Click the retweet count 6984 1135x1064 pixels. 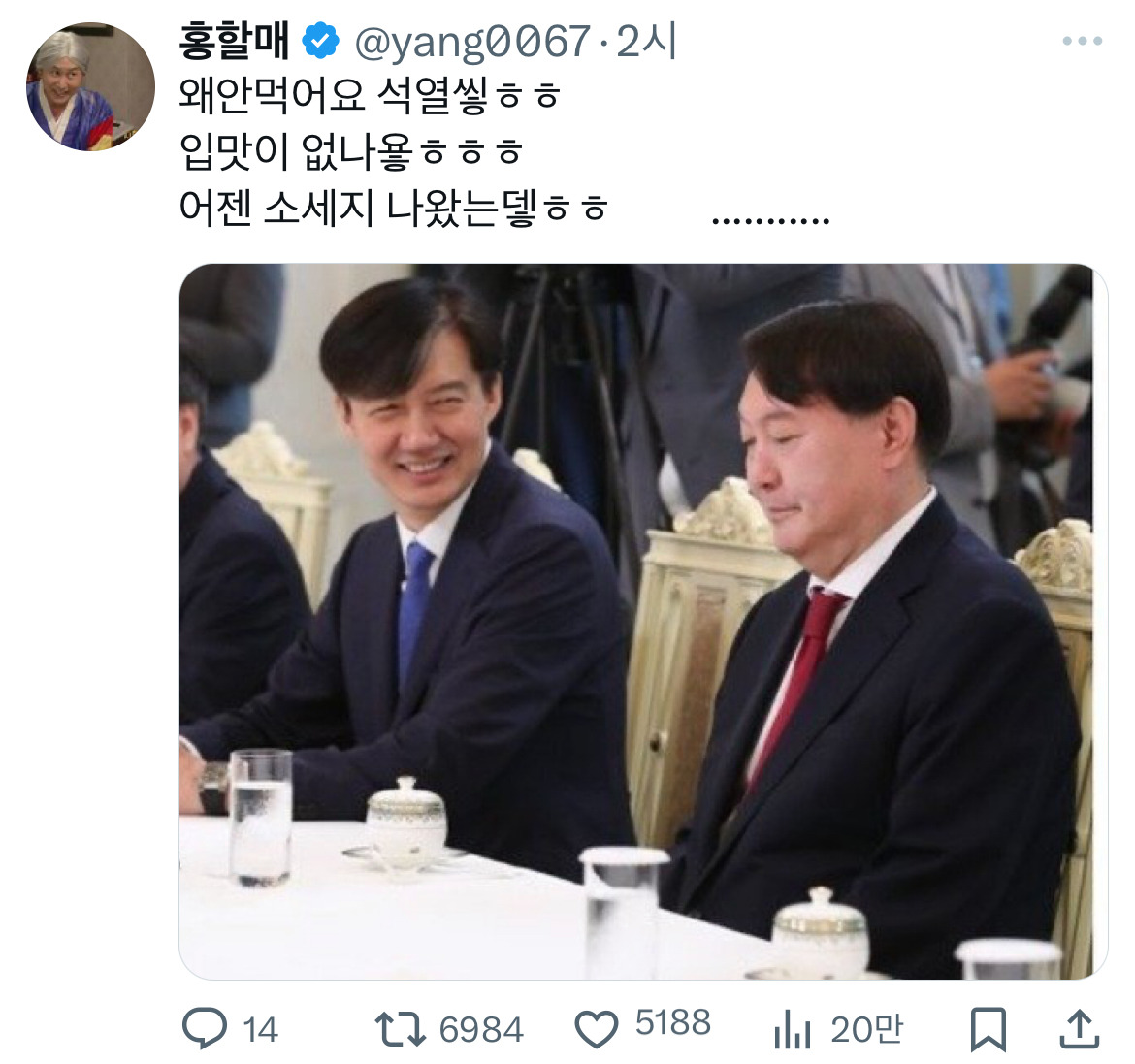click(481, 1029)
